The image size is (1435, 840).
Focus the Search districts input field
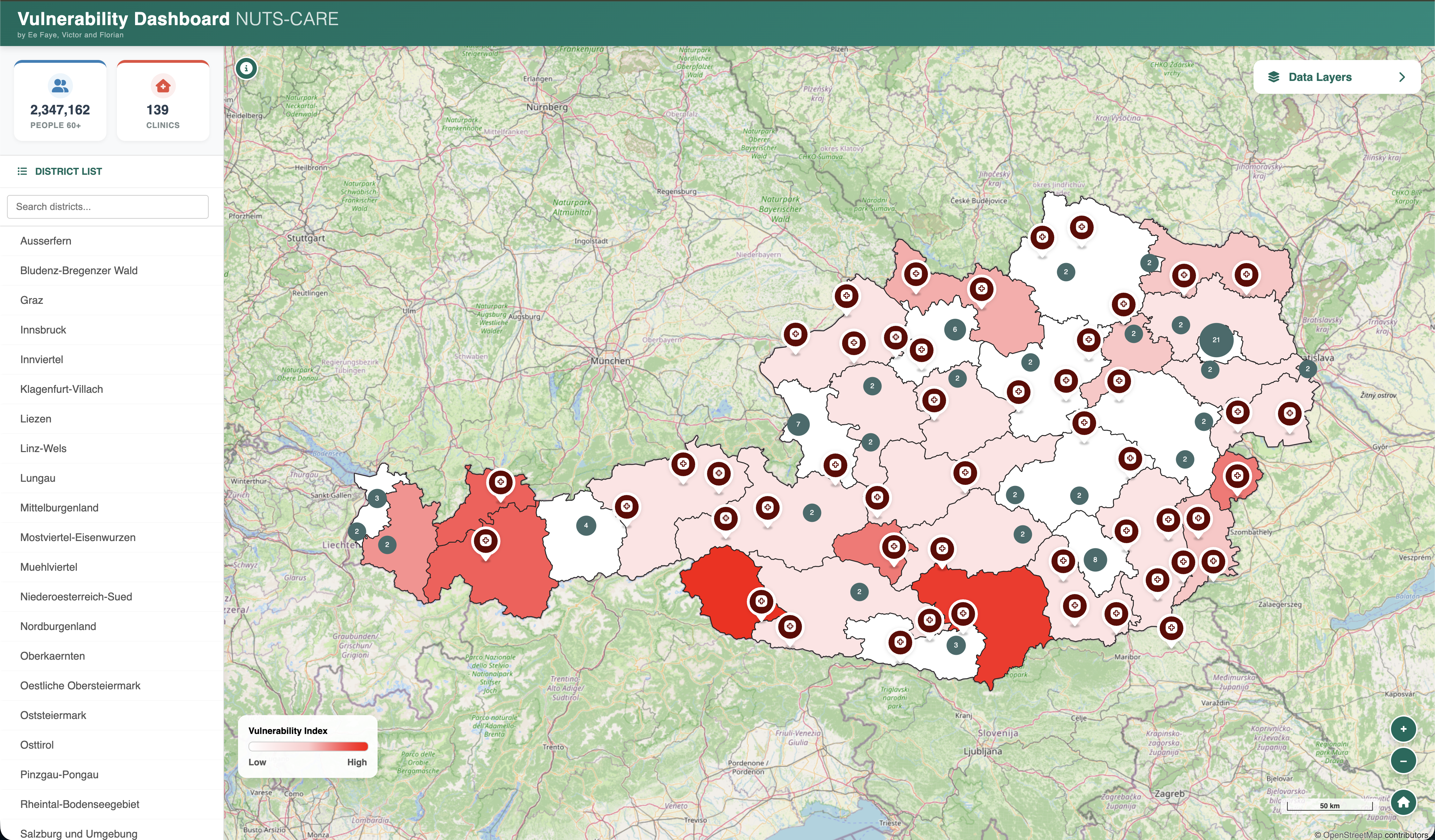point(107,207)
